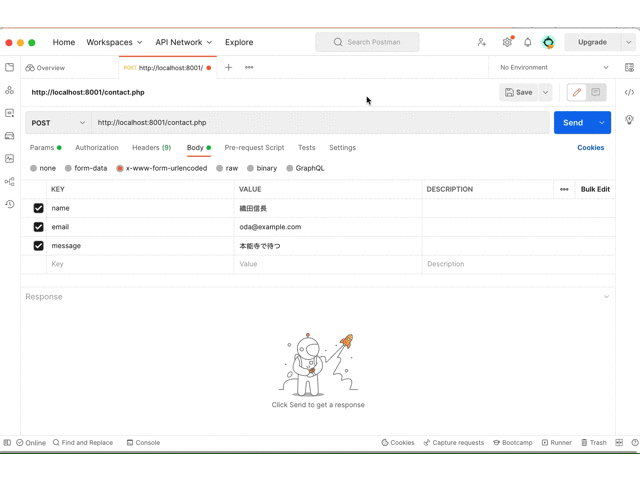The width and height of the screenshot is (640, 480).
Task: Open the Console in status bar
Action: click(143, 442)
